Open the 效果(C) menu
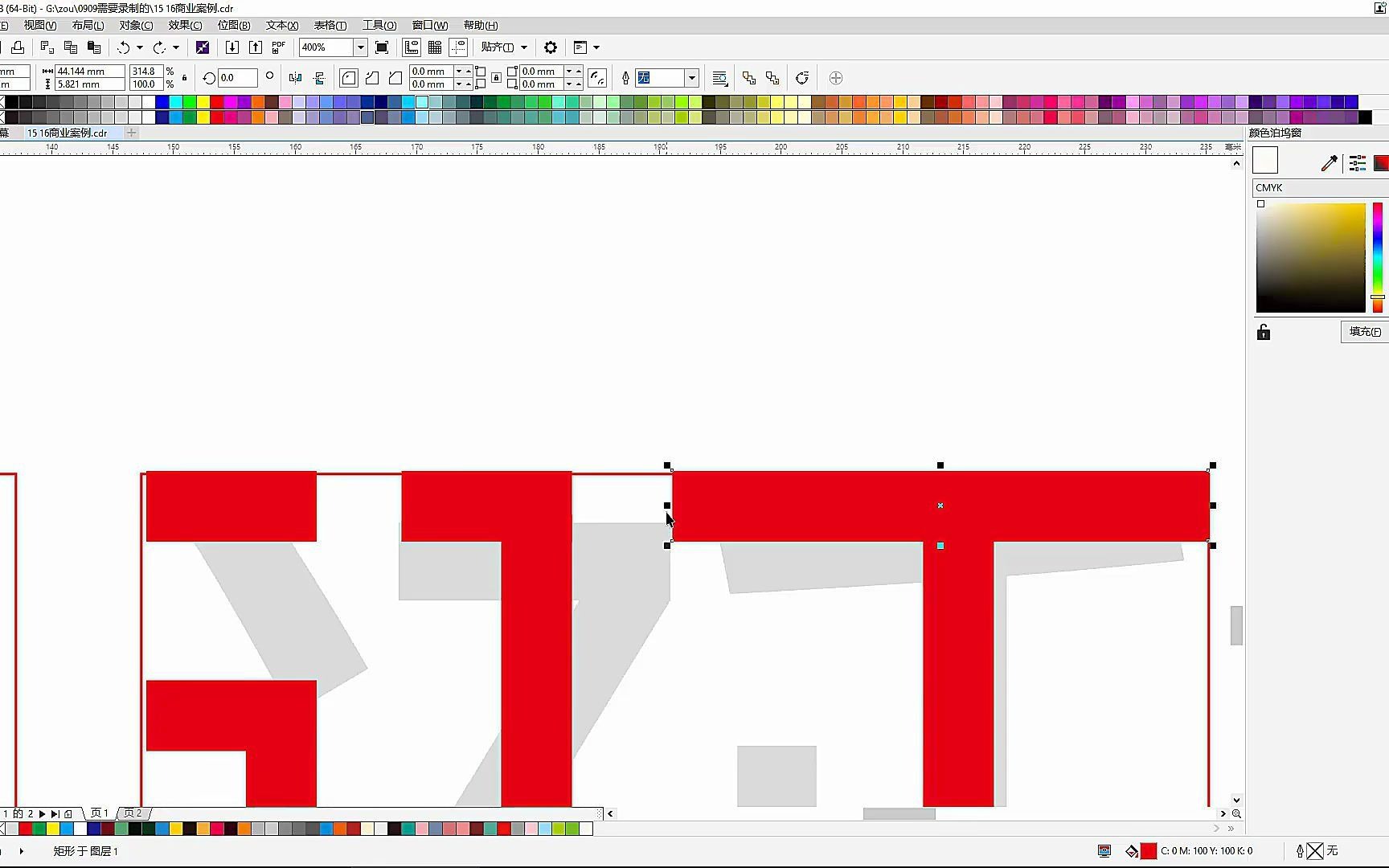The image size is (1389, 868). [x=186, y=25]
